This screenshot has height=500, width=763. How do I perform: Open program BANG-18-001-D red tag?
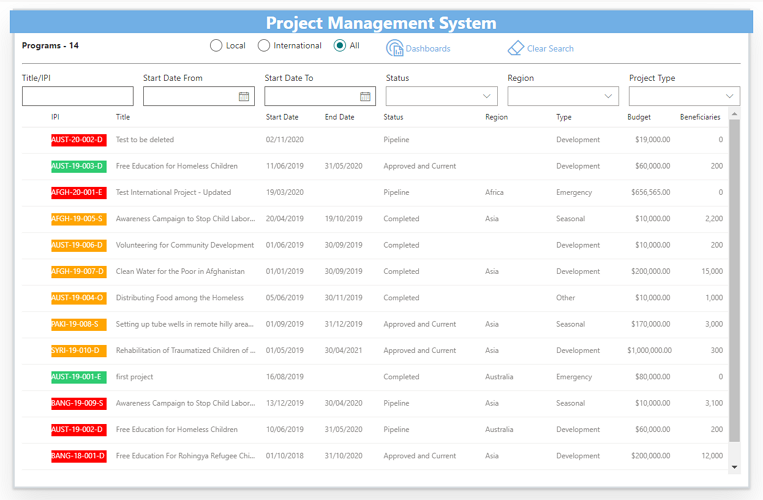coord(79,456)
